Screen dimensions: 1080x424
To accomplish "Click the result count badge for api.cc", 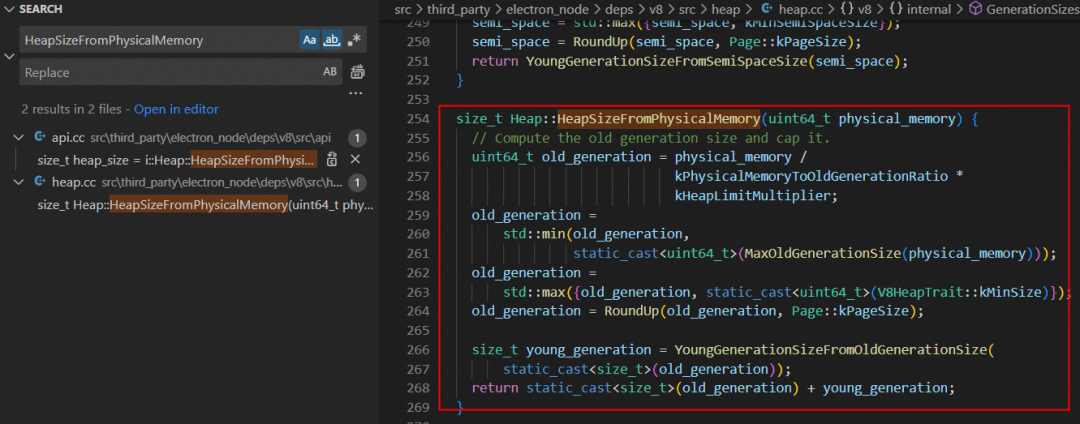I will click(357, 138).
